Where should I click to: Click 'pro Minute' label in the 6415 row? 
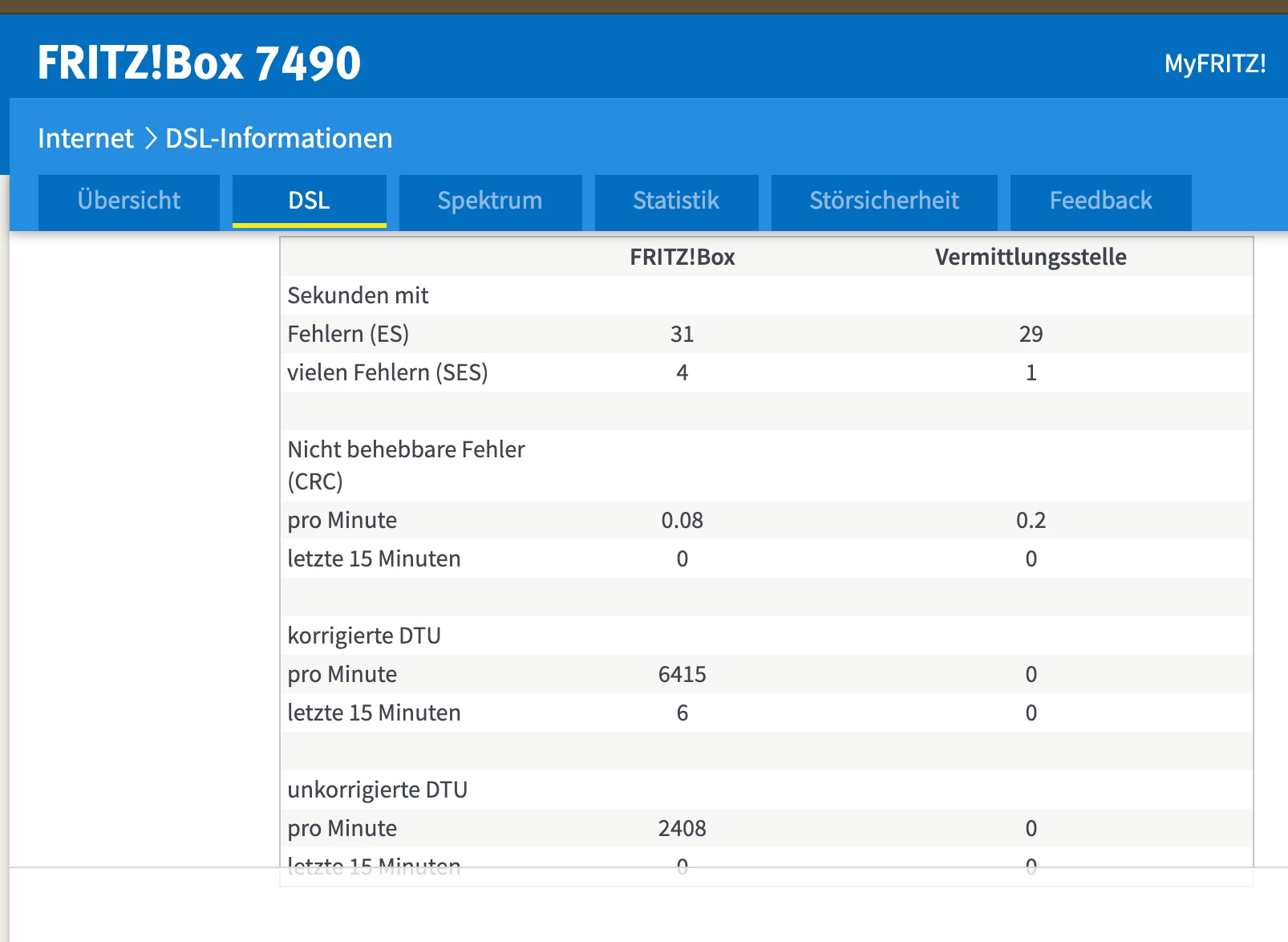click(x=342, y=674)
